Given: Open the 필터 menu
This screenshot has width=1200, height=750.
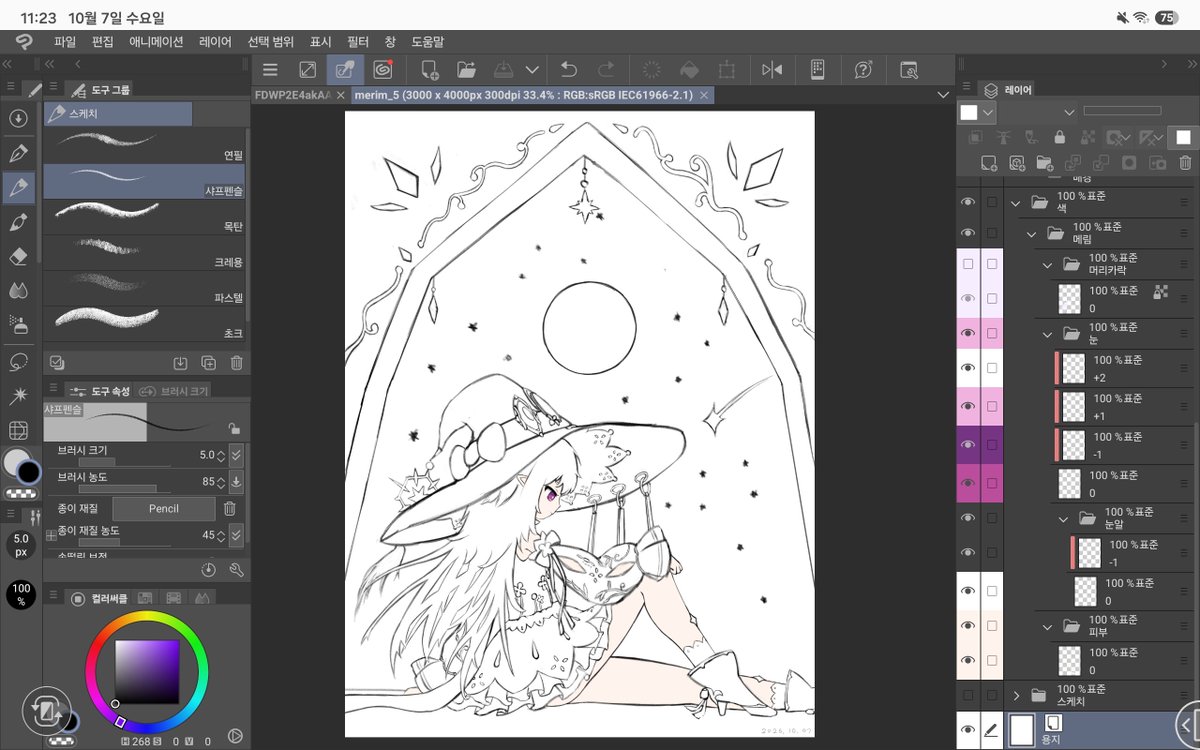Looking at the screenshot, I should (358, 42).
